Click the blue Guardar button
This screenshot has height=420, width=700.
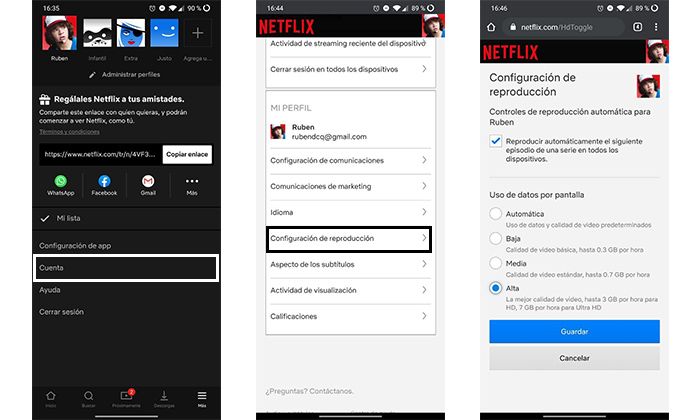tap(574, 332)
